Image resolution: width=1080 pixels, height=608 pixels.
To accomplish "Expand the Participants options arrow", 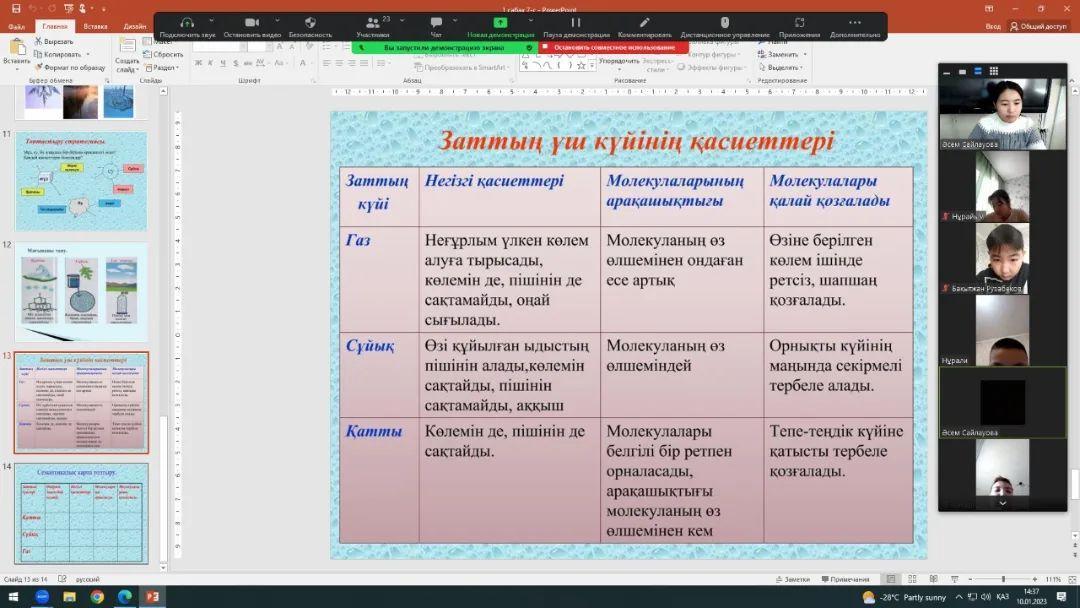I will coord(402,21).
